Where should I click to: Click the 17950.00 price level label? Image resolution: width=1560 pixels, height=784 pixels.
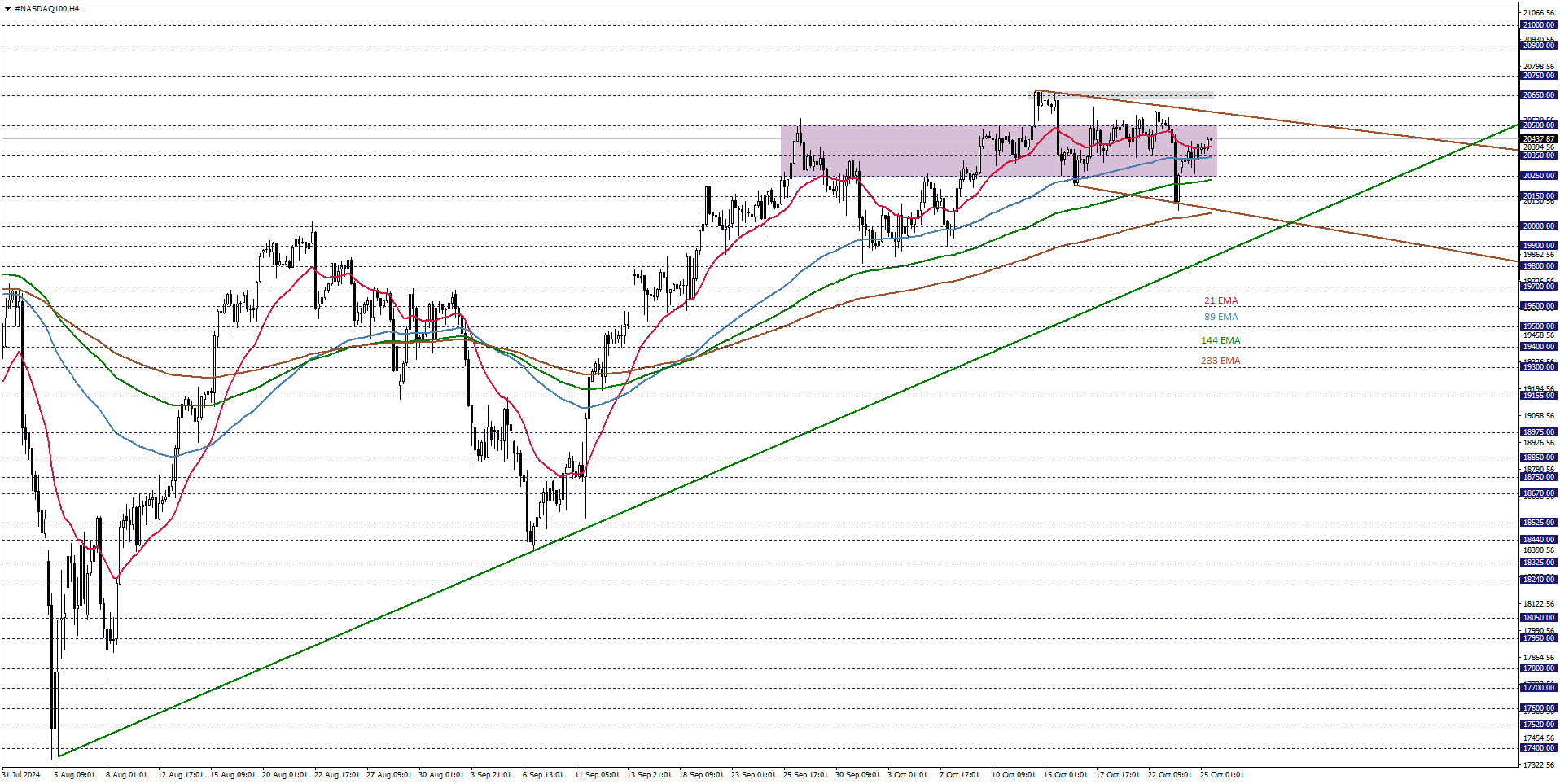pyautogui.click(x=1539, y=638)
